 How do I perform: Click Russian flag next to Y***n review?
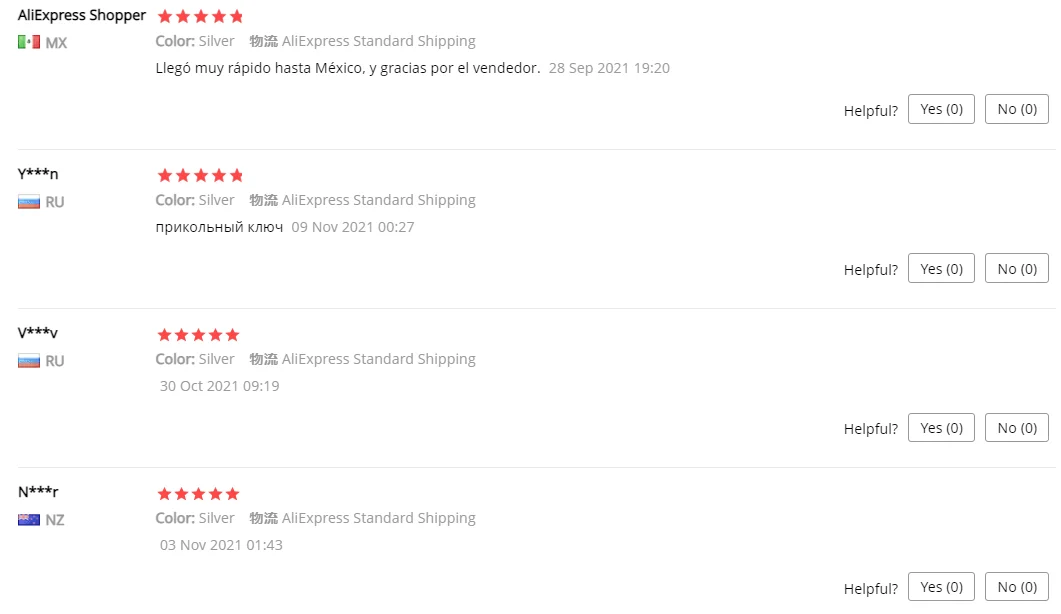coord(28,202)
